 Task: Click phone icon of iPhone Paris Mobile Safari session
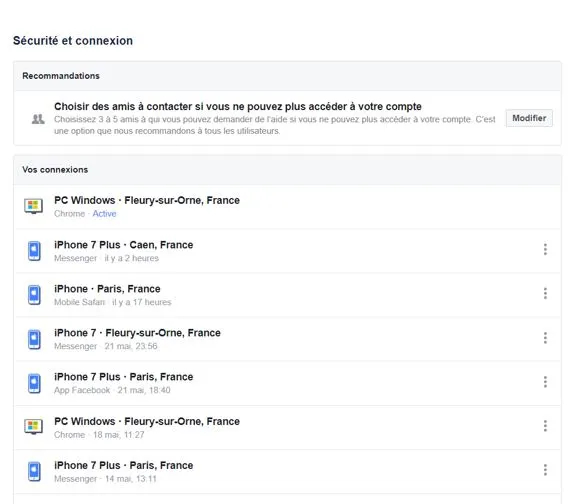coord(34,295)
